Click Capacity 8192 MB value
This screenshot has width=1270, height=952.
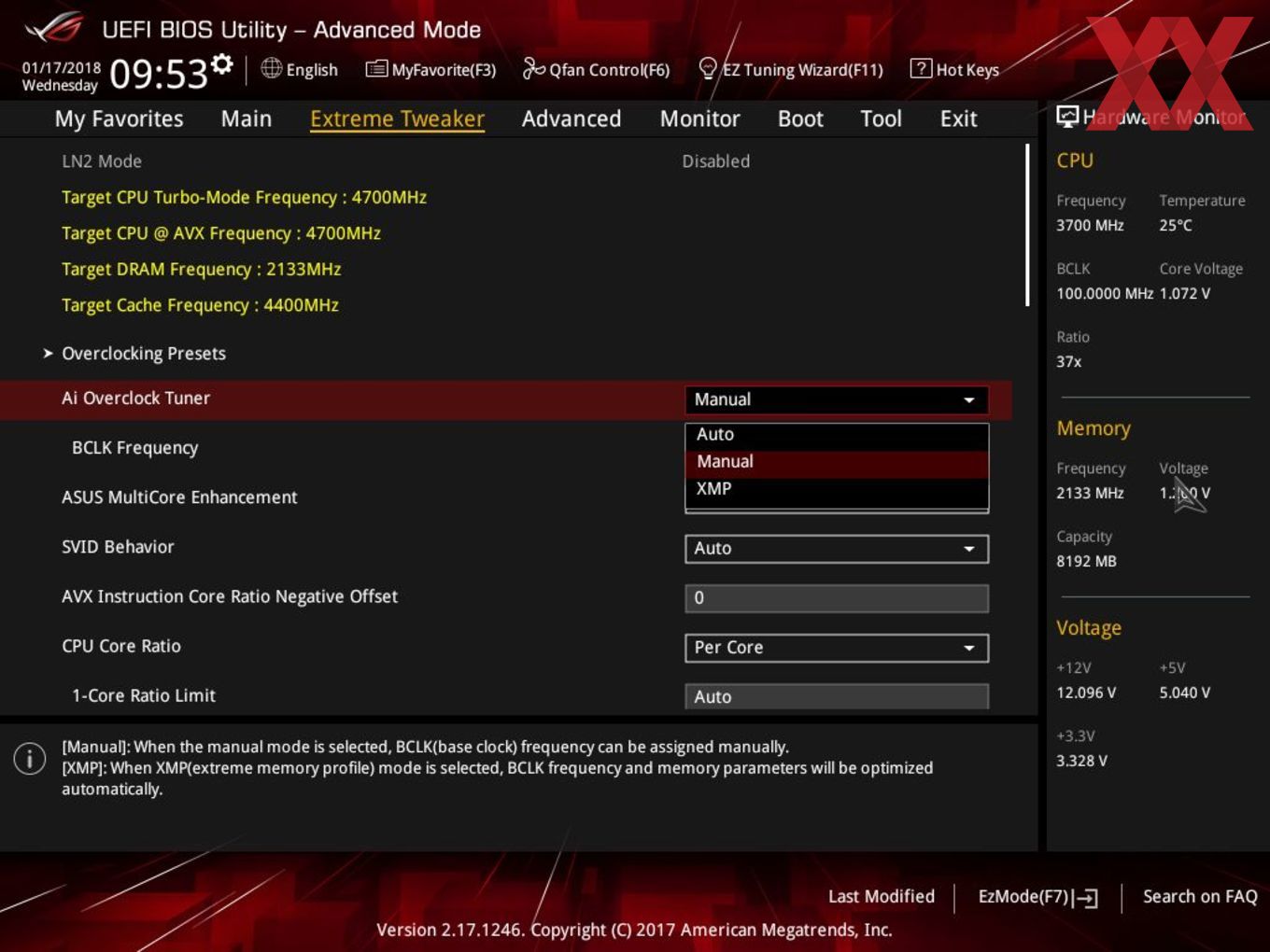(x=1086, y=562)
